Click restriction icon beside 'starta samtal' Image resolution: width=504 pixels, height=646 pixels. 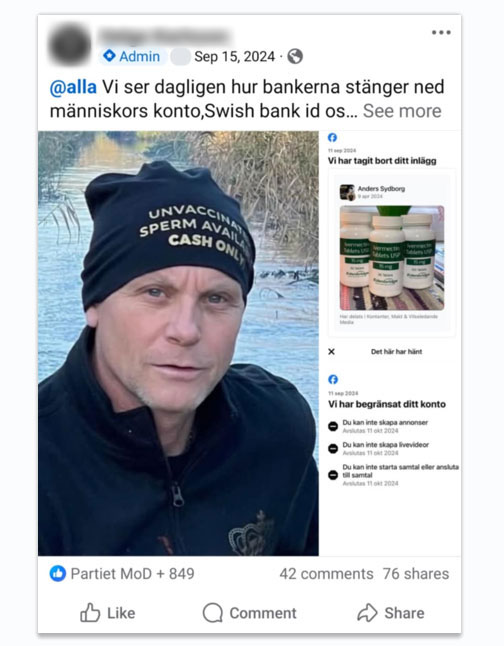click(333, 475)
